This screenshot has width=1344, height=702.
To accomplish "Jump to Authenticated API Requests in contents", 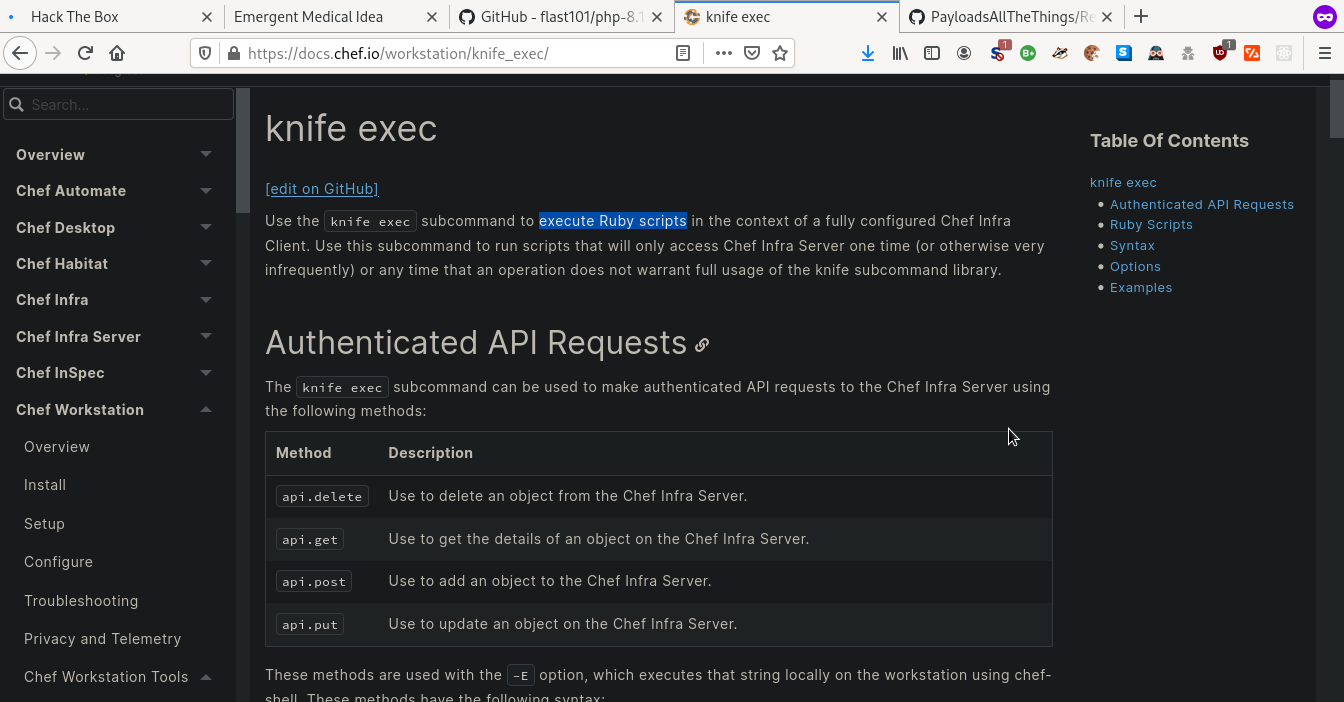I will click(x=1202, y=204).
